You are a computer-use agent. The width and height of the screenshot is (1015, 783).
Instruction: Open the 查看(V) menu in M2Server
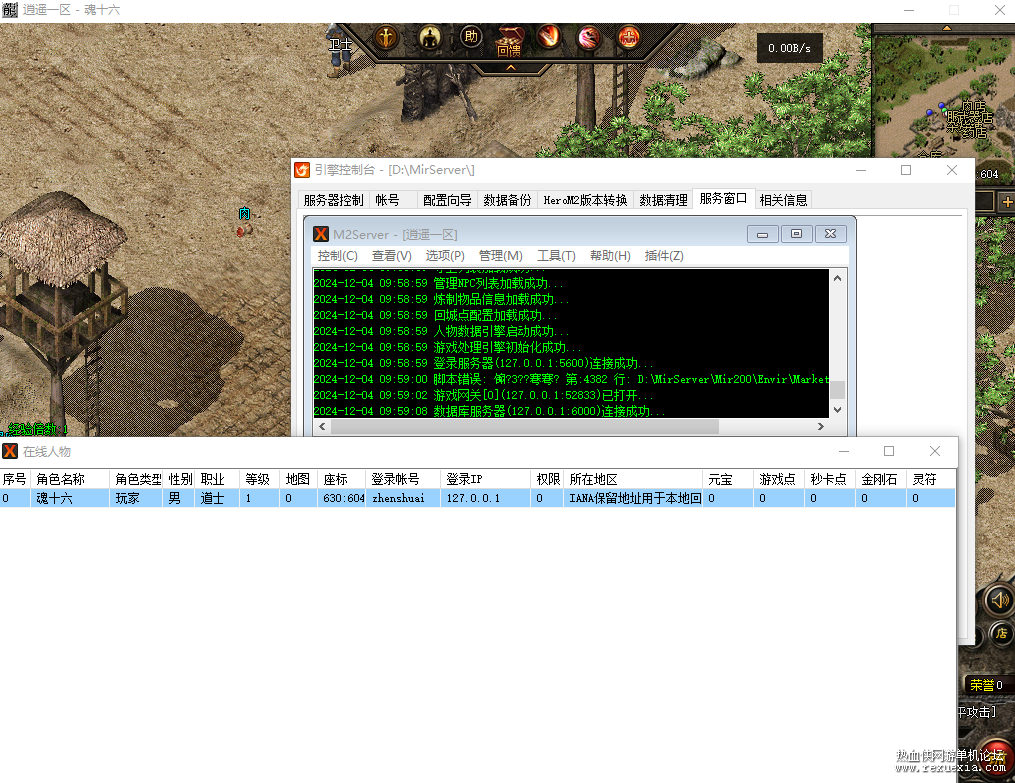click(391, 256)
